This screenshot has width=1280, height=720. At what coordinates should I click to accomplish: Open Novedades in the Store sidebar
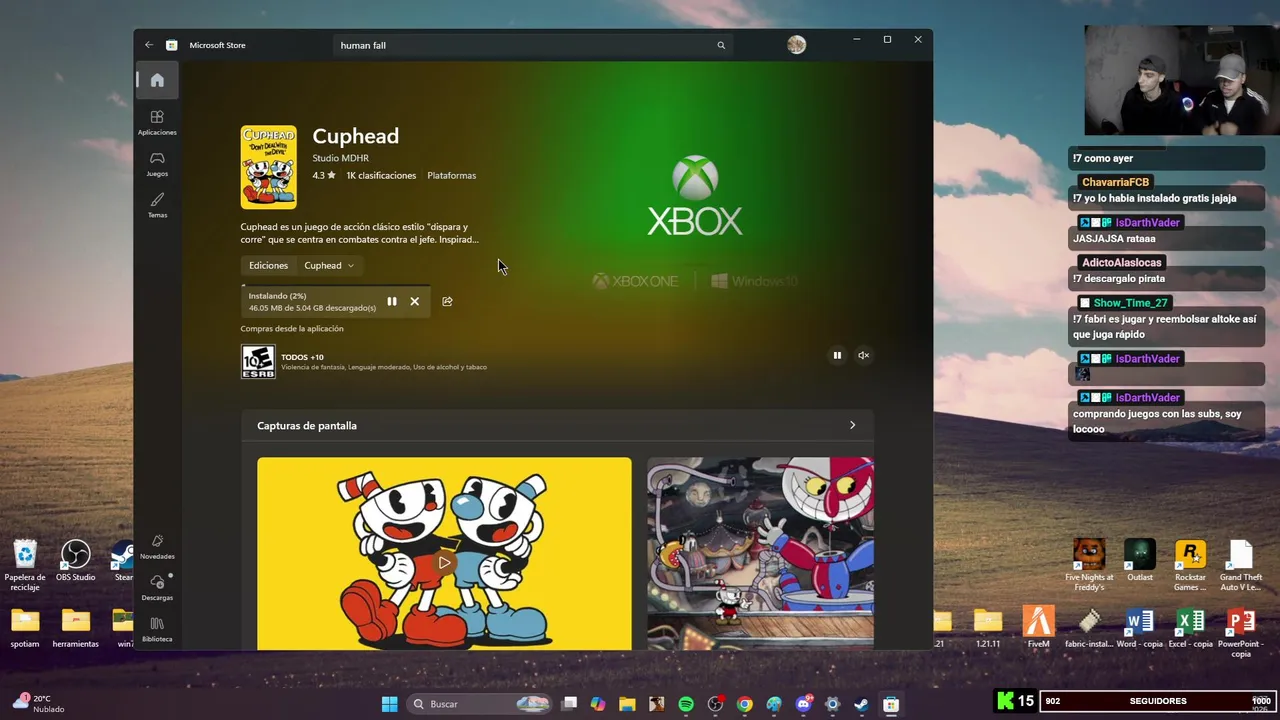157,547
